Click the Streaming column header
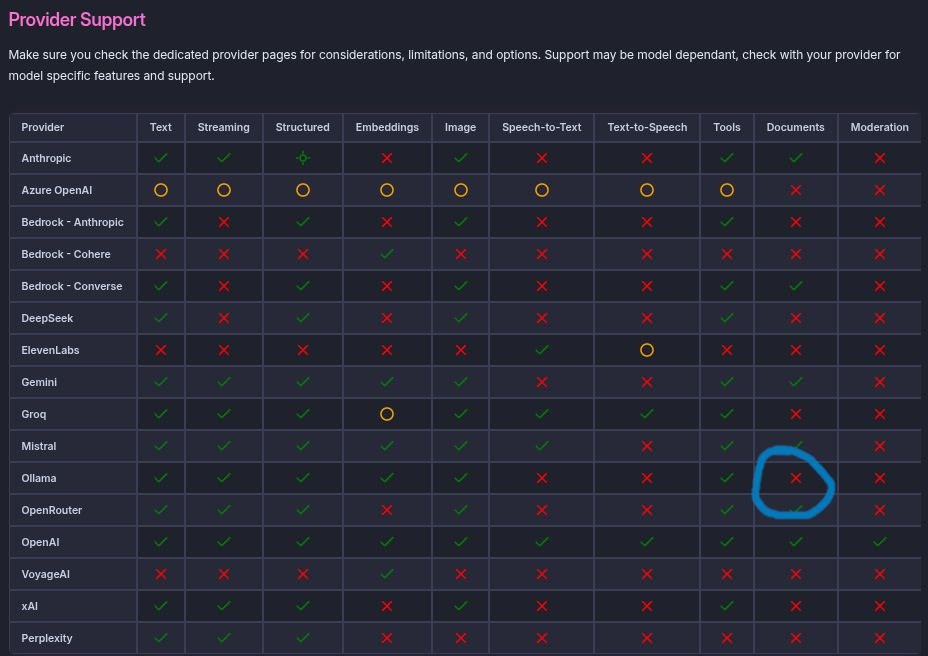 click(x=223, y=127)
